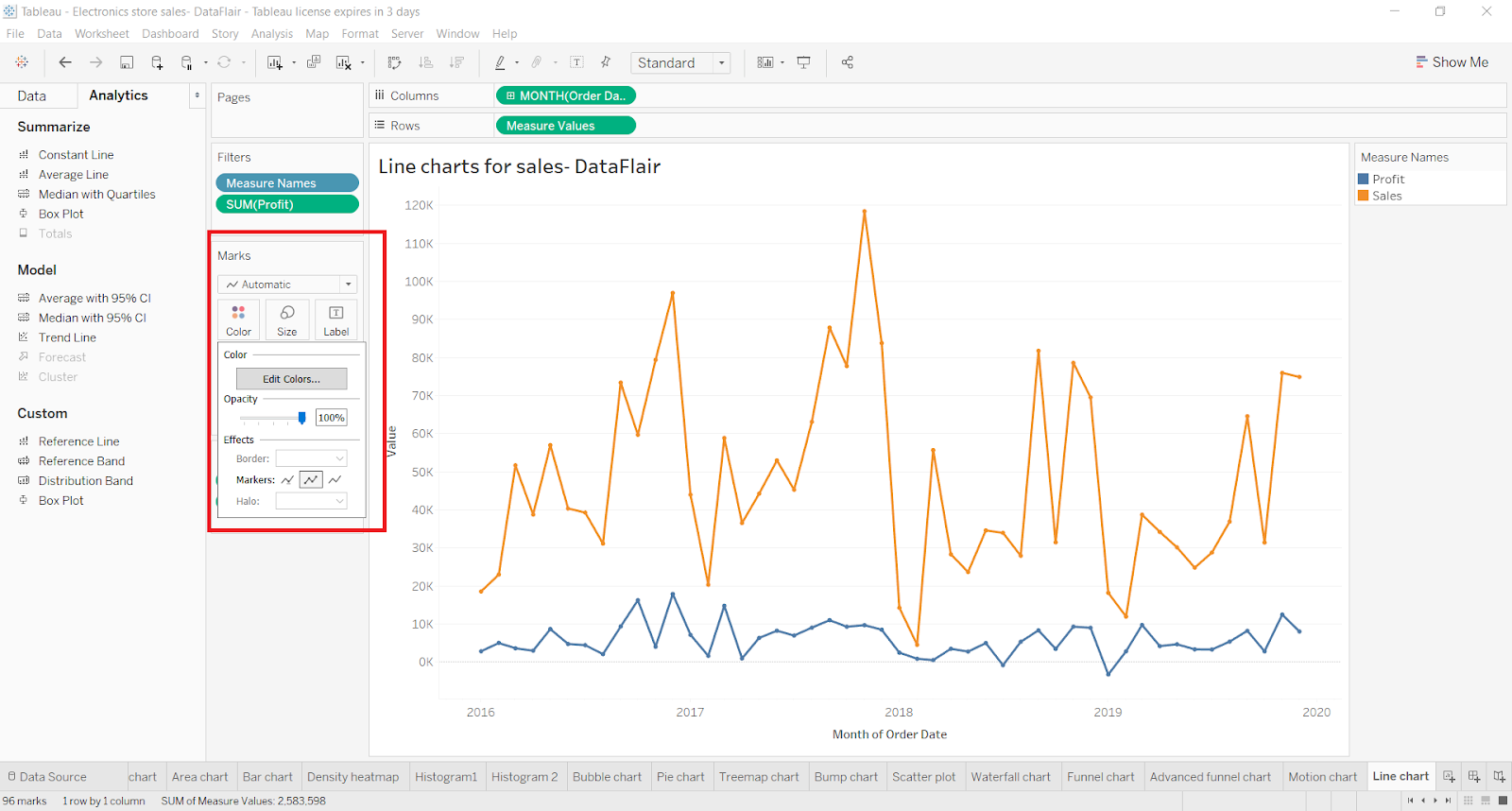
Task: Swap rows and columns icon
Action: click(395, 62)
